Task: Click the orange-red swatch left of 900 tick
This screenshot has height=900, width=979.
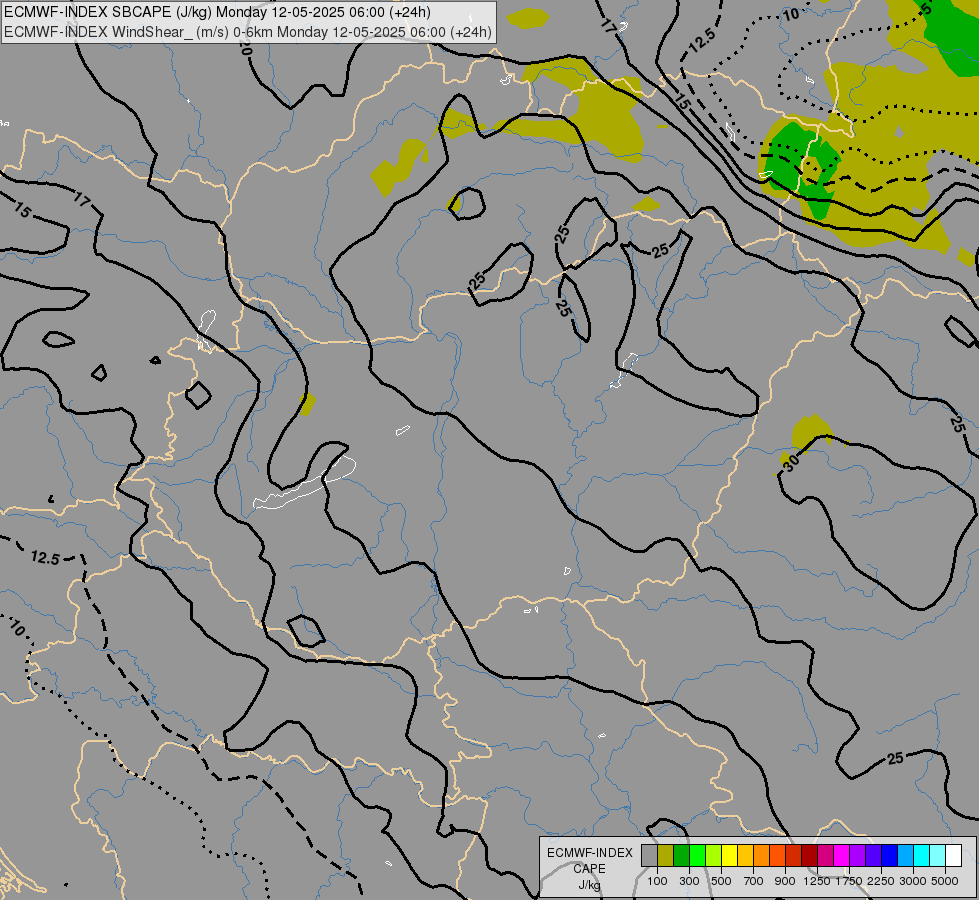Action: pos(777,856)
